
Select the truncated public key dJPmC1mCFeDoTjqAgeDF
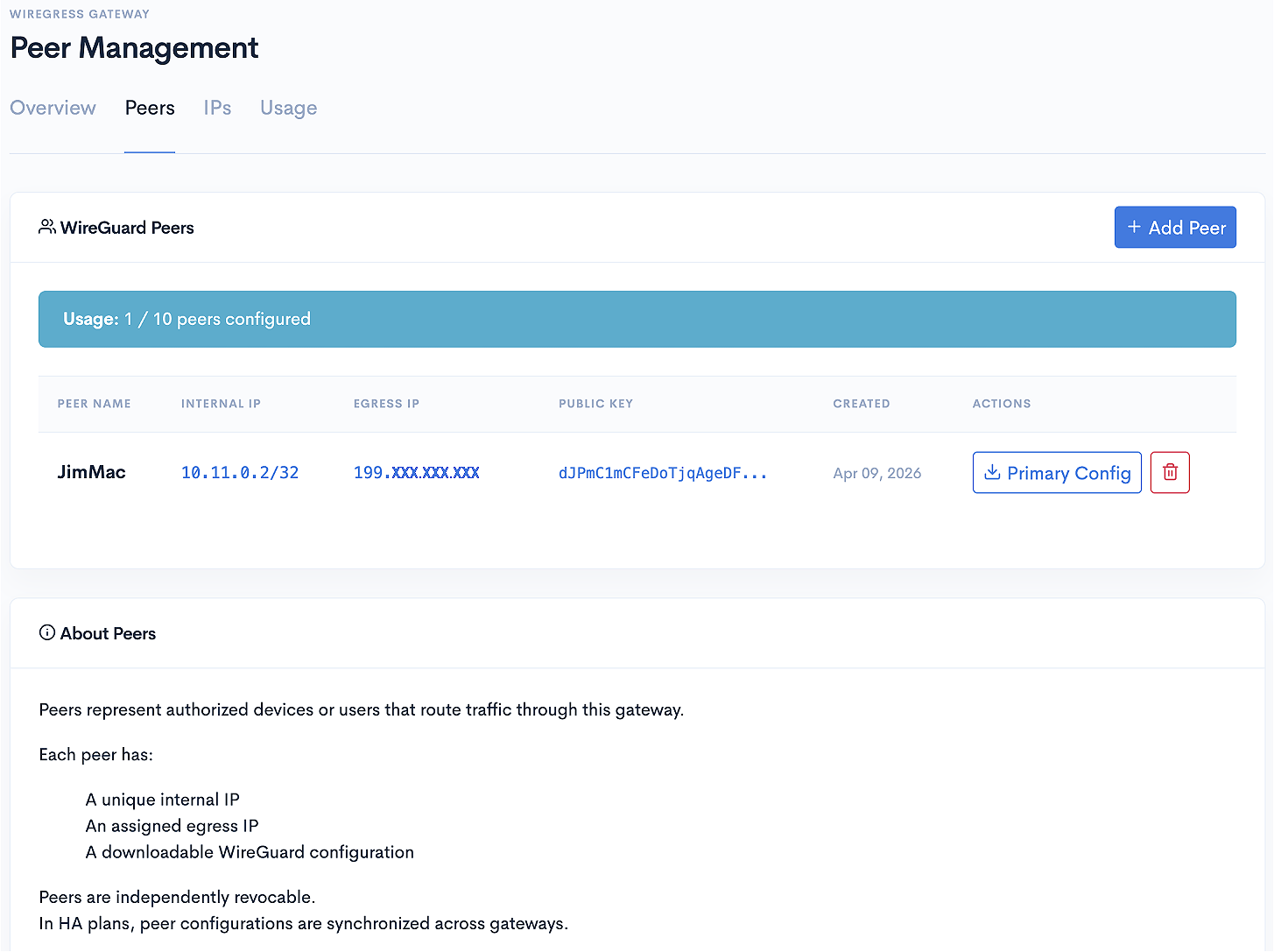(663, 472)
